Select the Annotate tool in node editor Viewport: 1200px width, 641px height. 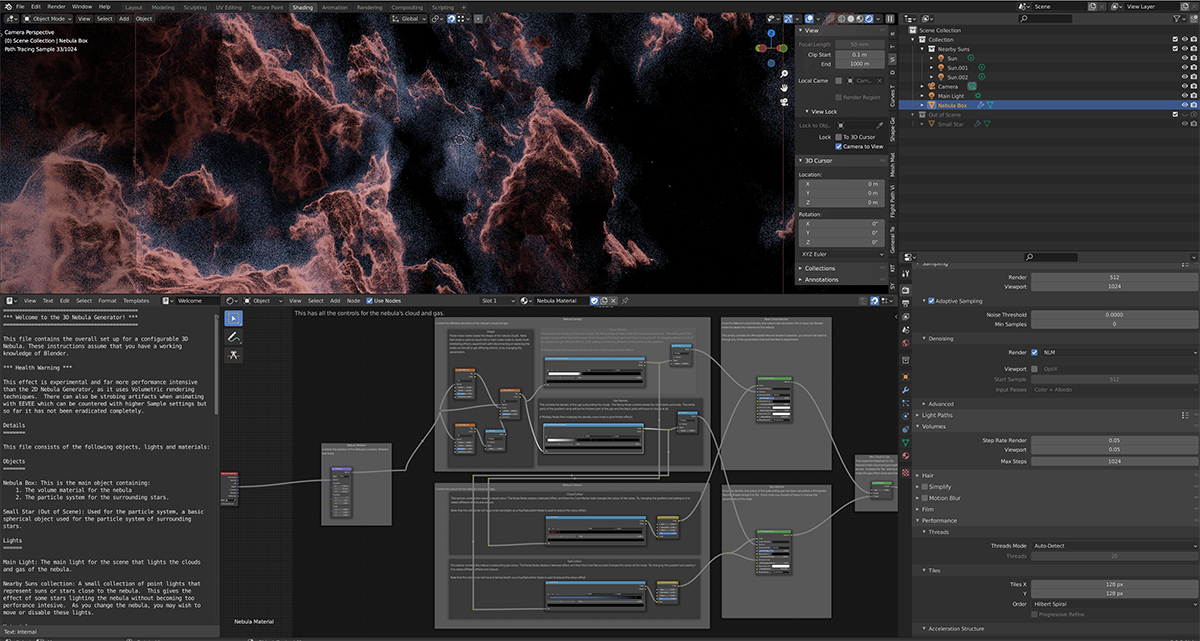(233, 337)
